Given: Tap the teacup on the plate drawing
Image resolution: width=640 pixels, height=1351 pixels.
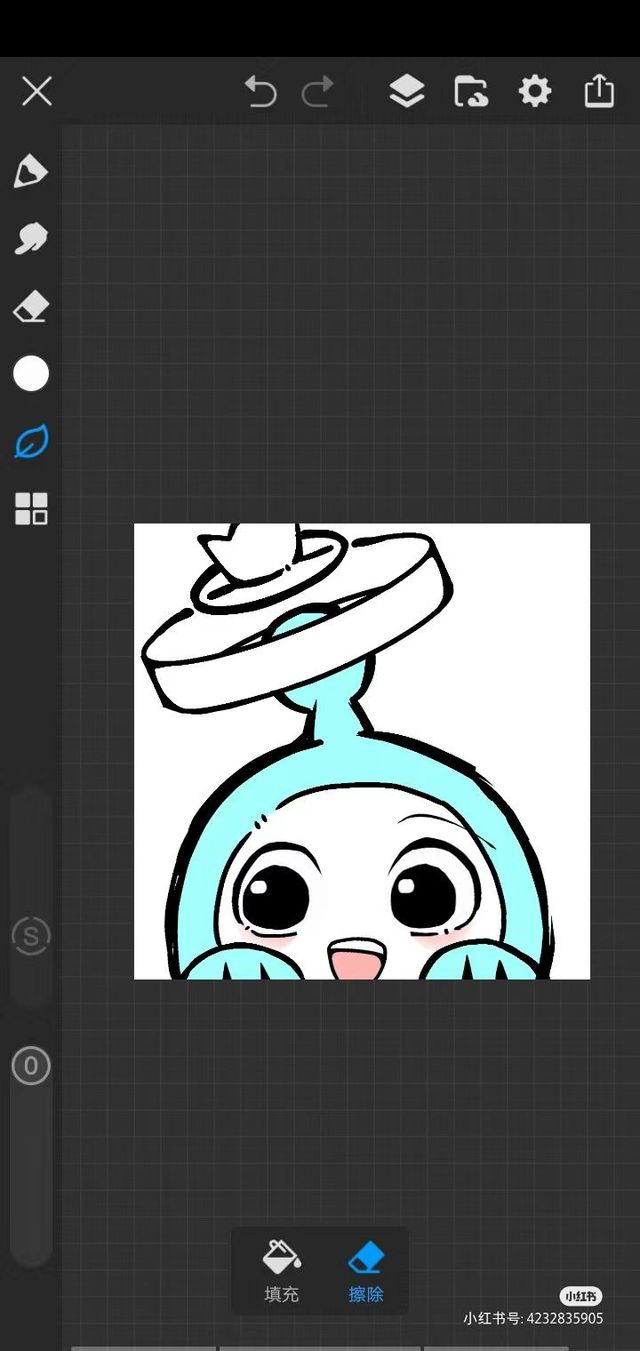Looking at the screenshot, I should click(250, 552).
